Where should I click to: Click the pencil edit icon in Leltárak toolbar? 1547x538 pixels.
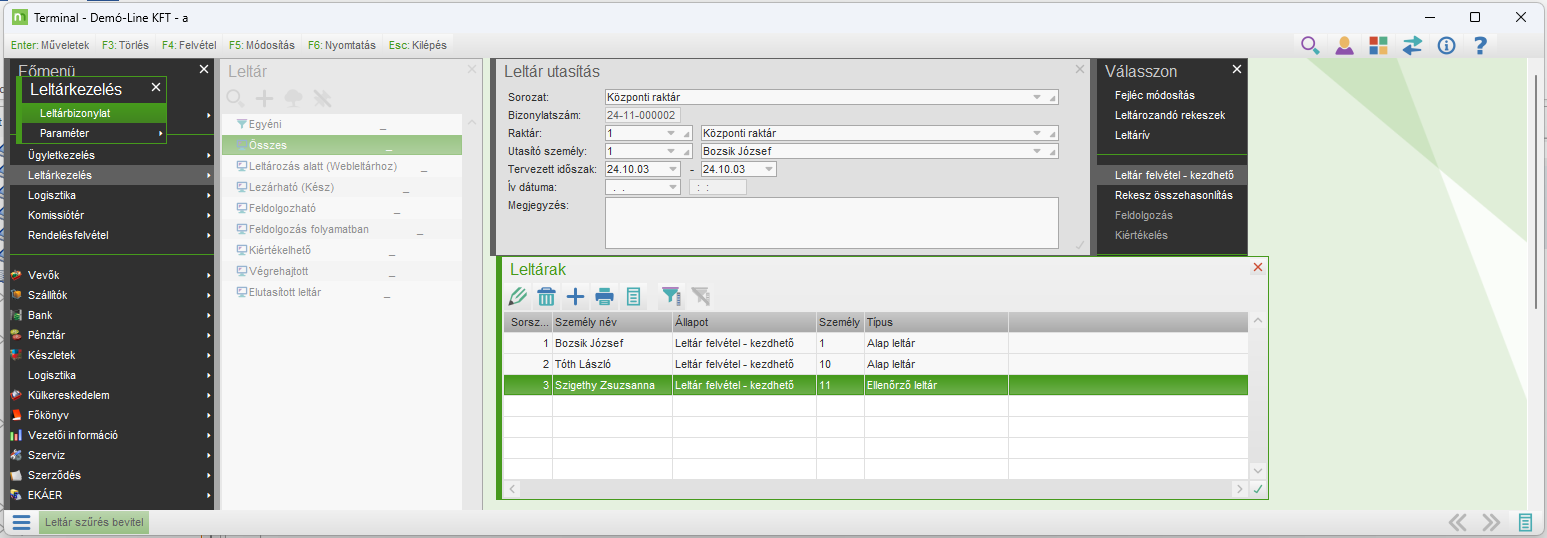pyautogui.click(x=518, y=296)
